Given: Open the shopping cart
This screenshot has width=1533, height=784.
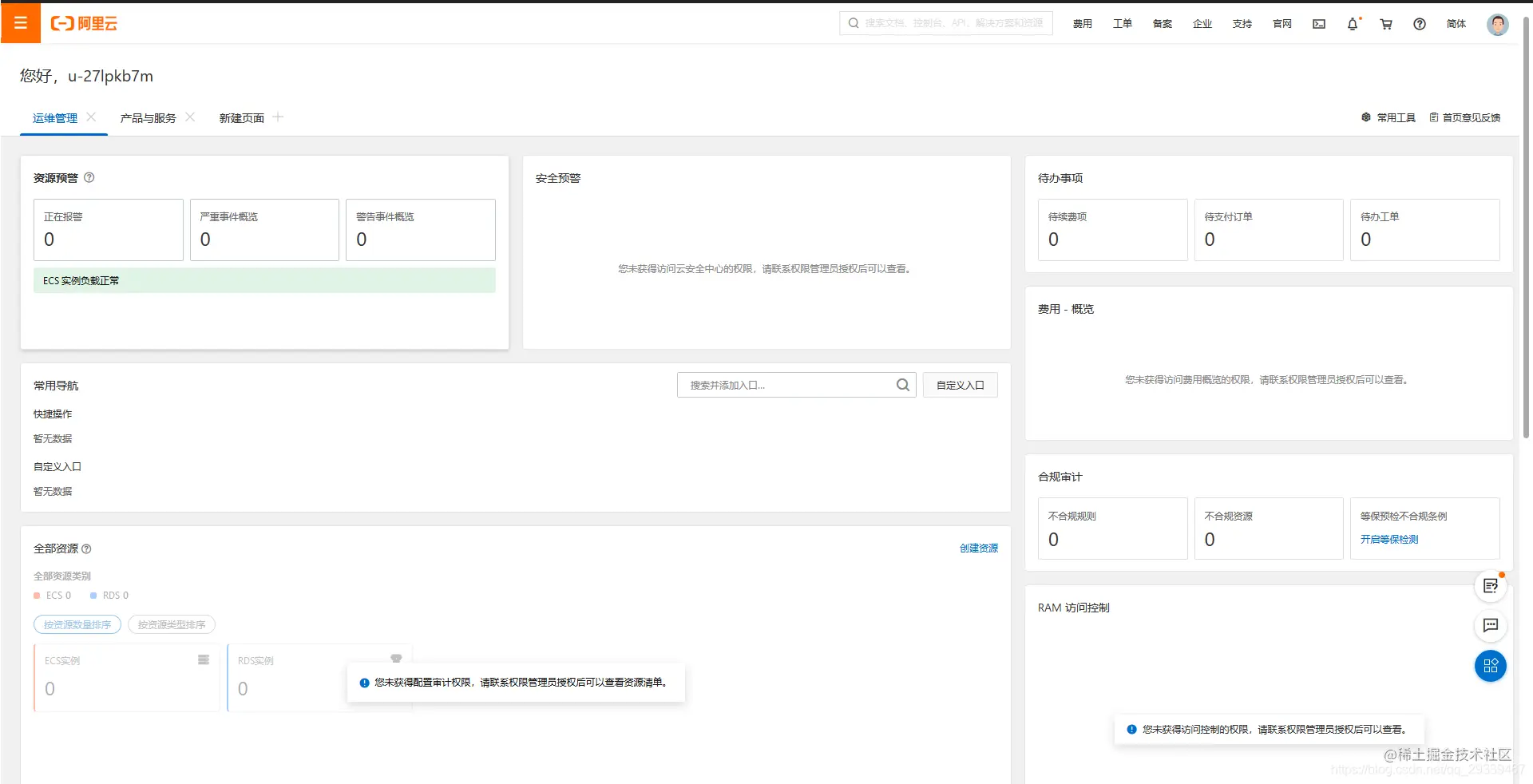Looking at the screenshot, I should pyautogui.click(x=1386, y=24).
